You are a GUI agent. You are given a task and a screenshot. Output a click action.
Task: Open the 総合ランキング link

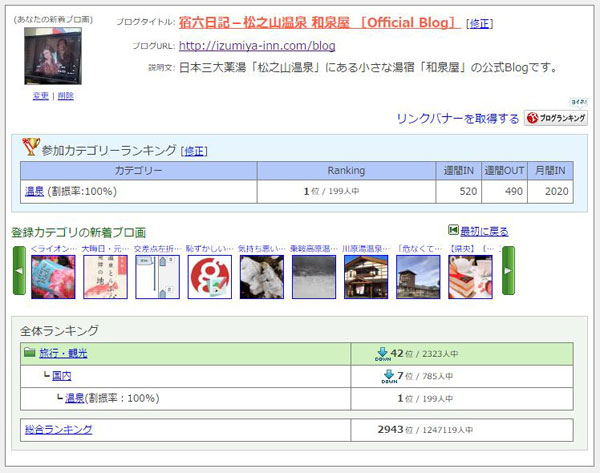coord(58,429)
